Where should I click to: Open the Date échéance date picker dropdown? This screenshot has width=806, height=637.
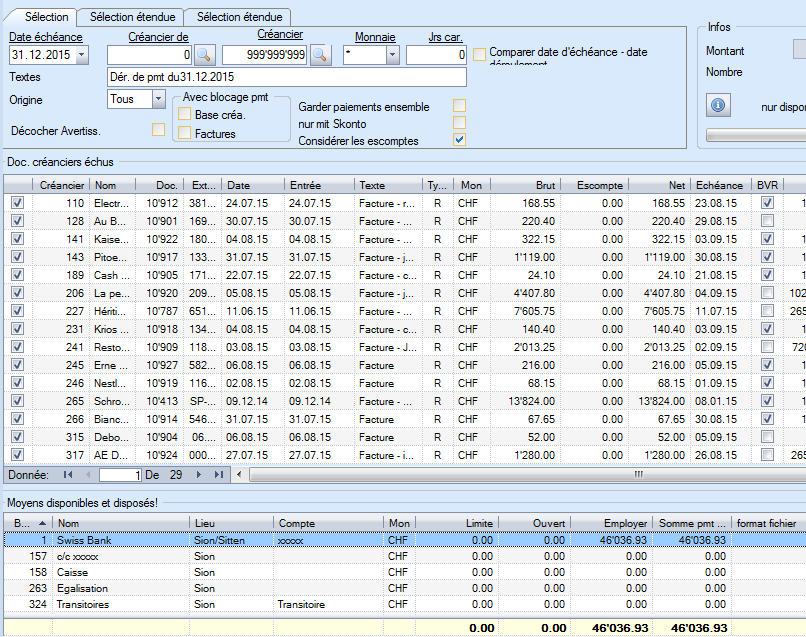coord(80,55)
